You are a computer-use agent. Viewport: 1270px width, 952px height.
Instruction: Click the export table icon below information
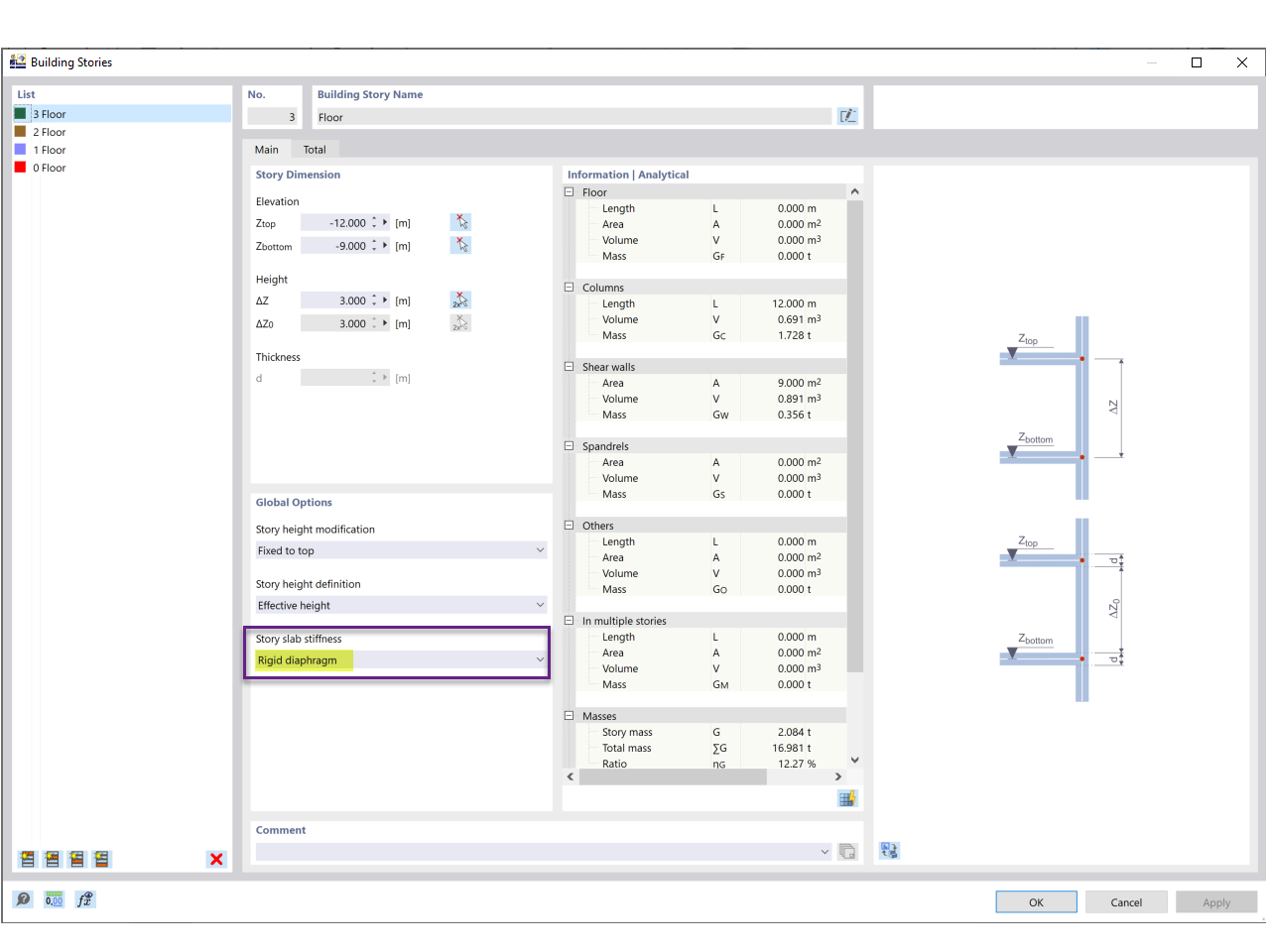pos(847,798)
